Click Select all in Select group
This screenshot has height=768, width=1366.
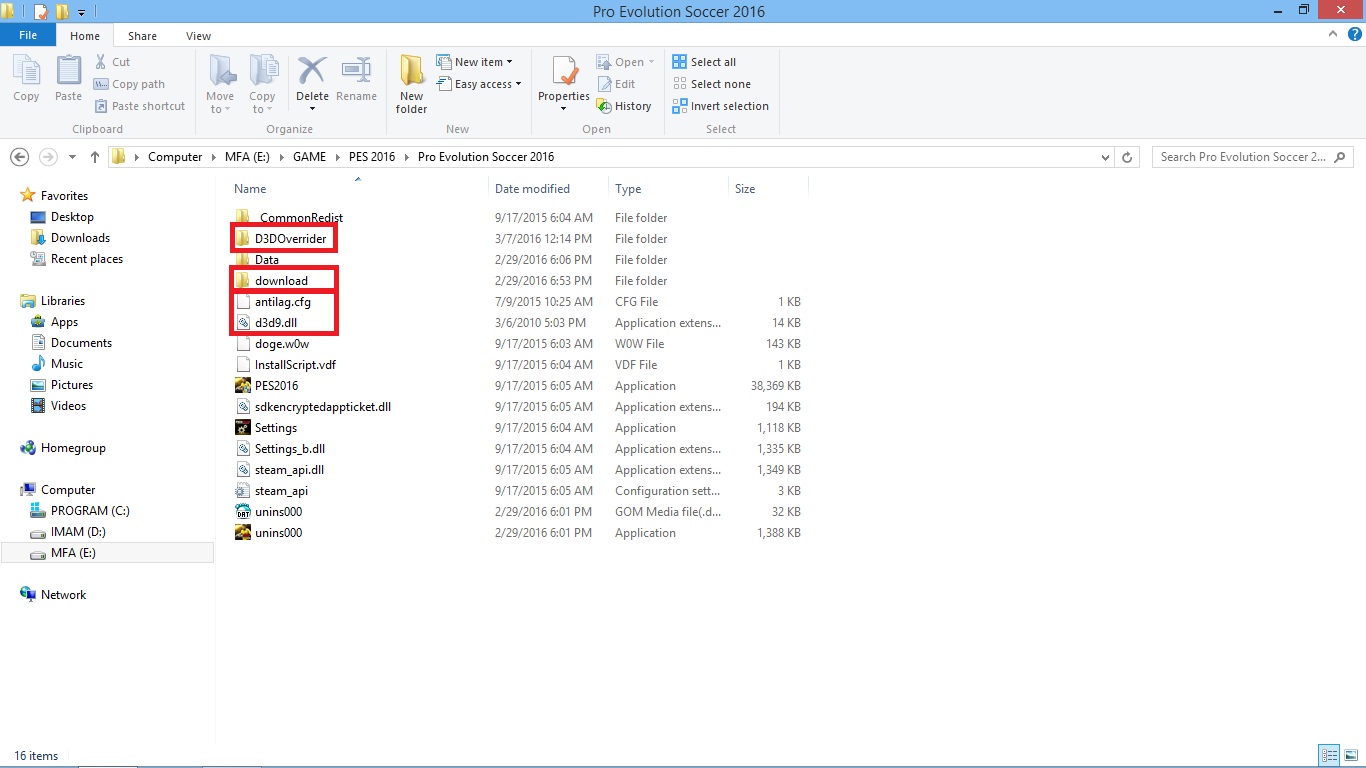point(704,62)
